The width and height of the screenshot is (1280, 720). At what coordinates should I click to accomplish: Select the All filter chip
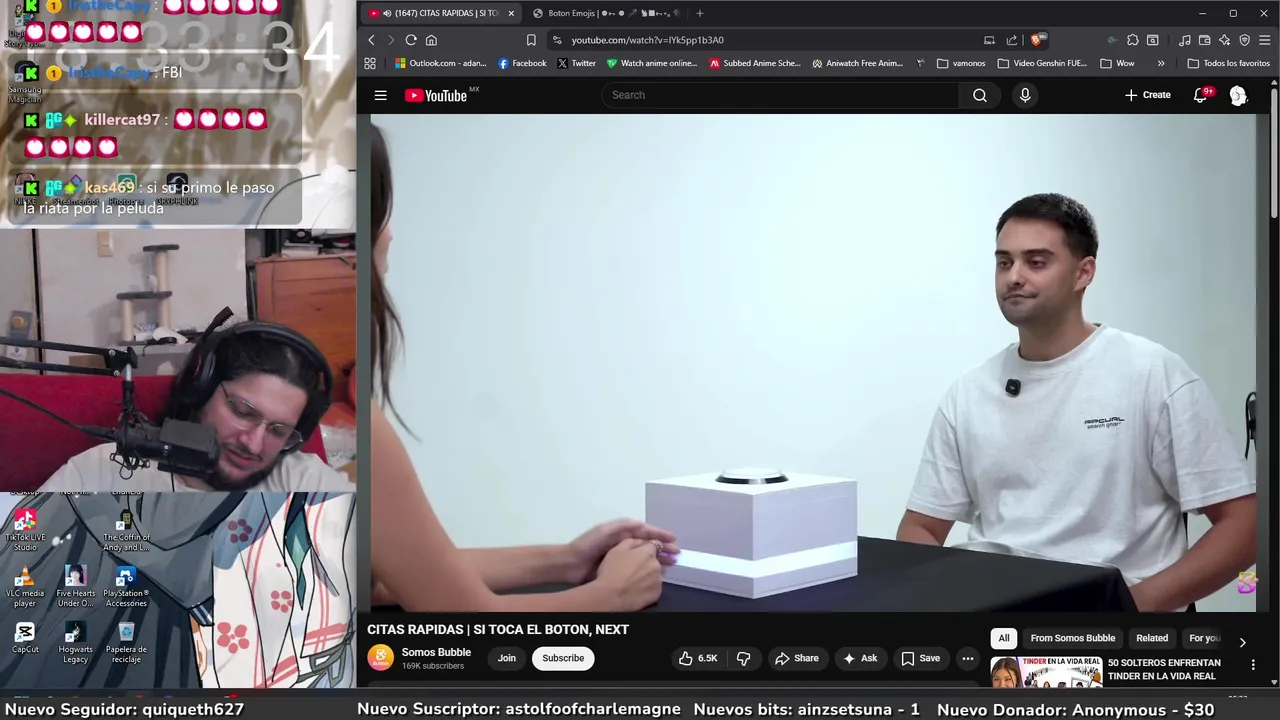1004,638
